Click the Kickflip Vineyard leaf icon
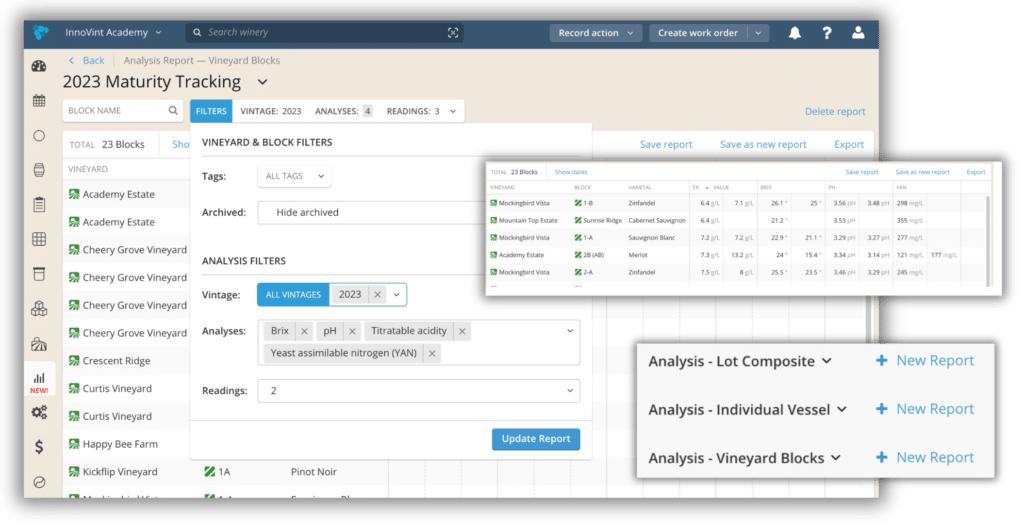This screenshot has height=531, width=1024. click(x=74, y=472)
